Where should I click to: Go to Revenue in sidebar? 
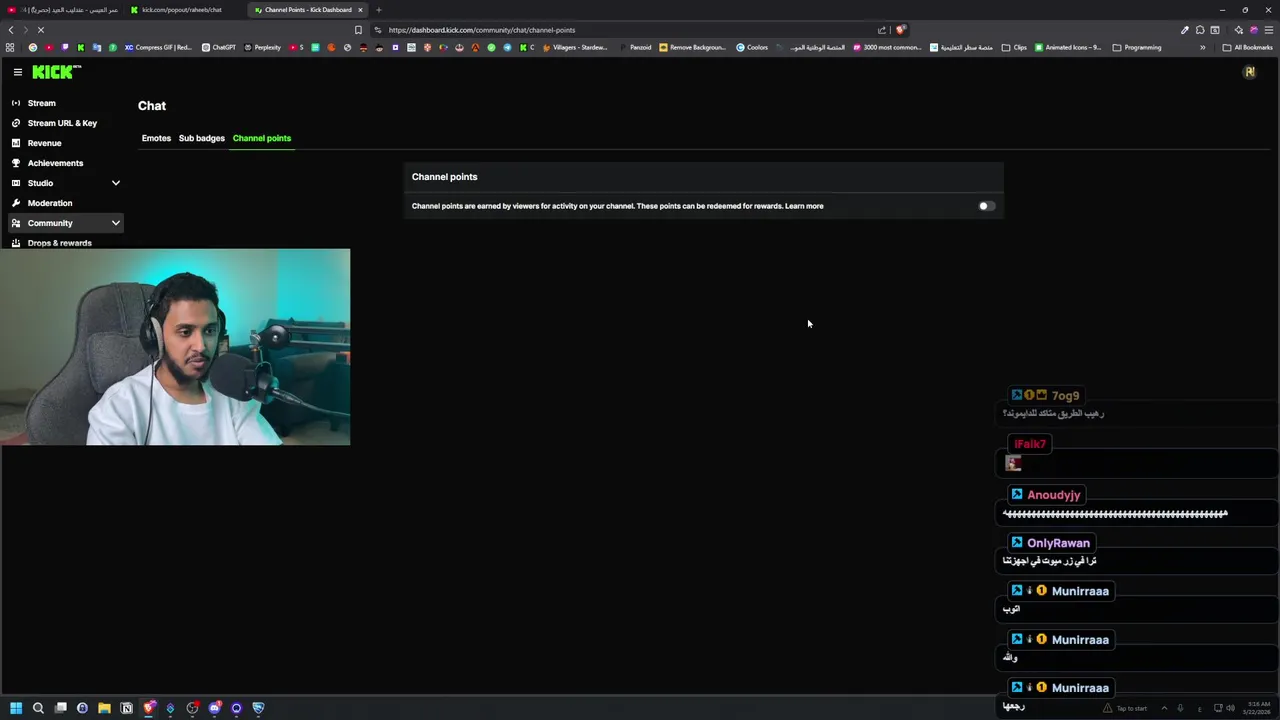[x=44, y=143]
